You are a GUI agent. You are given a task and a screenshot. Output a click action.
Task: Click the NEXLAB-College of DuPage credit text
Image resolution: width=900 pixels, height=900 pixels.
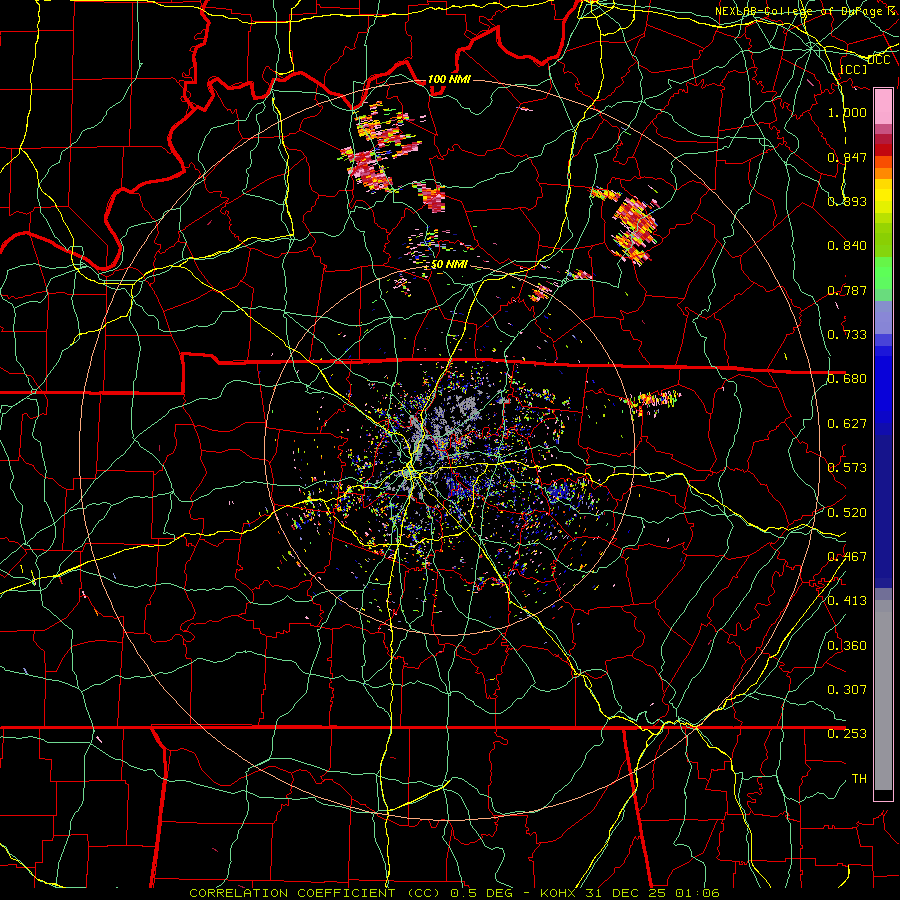click(804, 11)
